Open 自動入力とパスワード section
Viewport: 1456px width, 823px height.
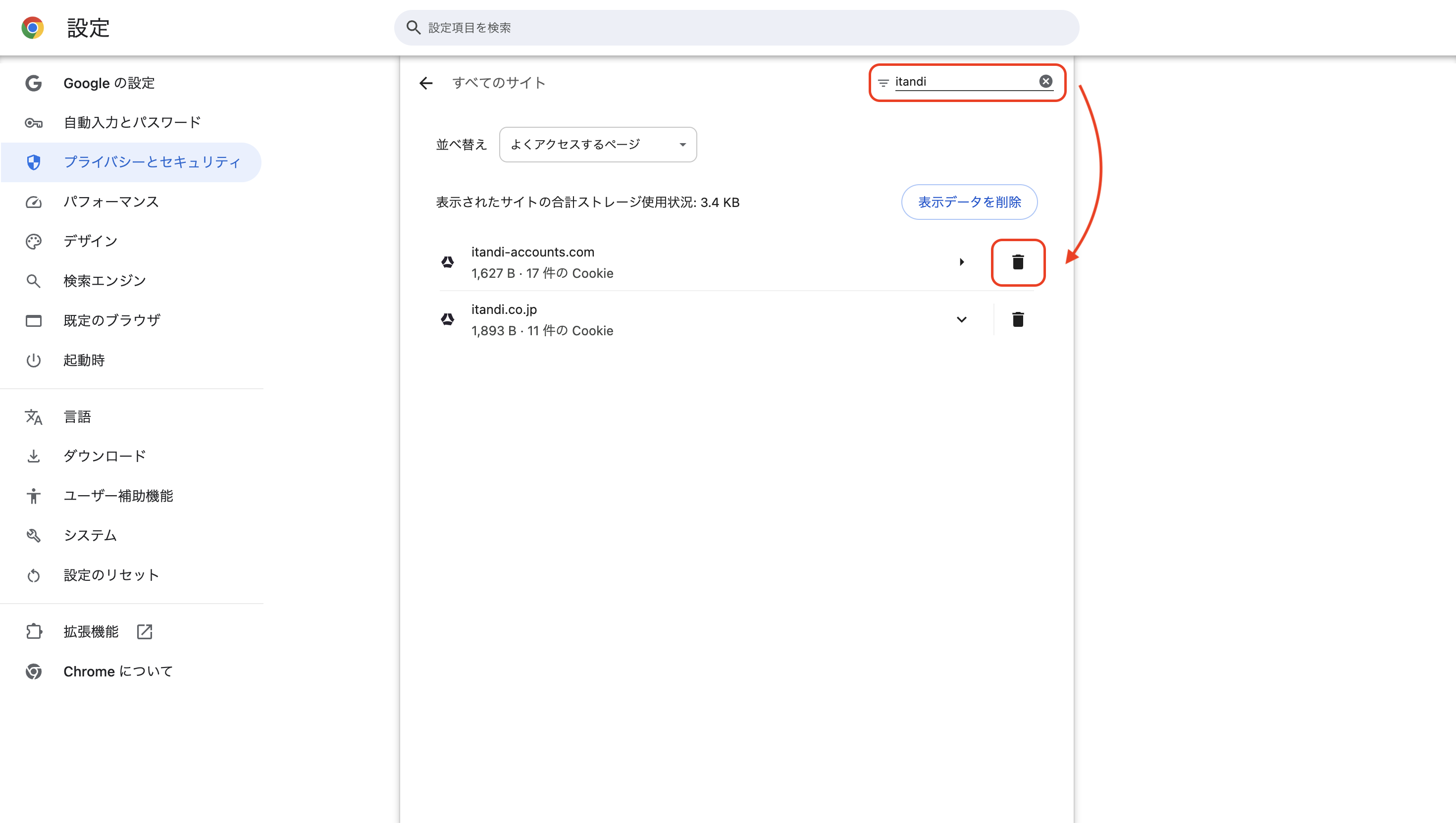[131, 123]
